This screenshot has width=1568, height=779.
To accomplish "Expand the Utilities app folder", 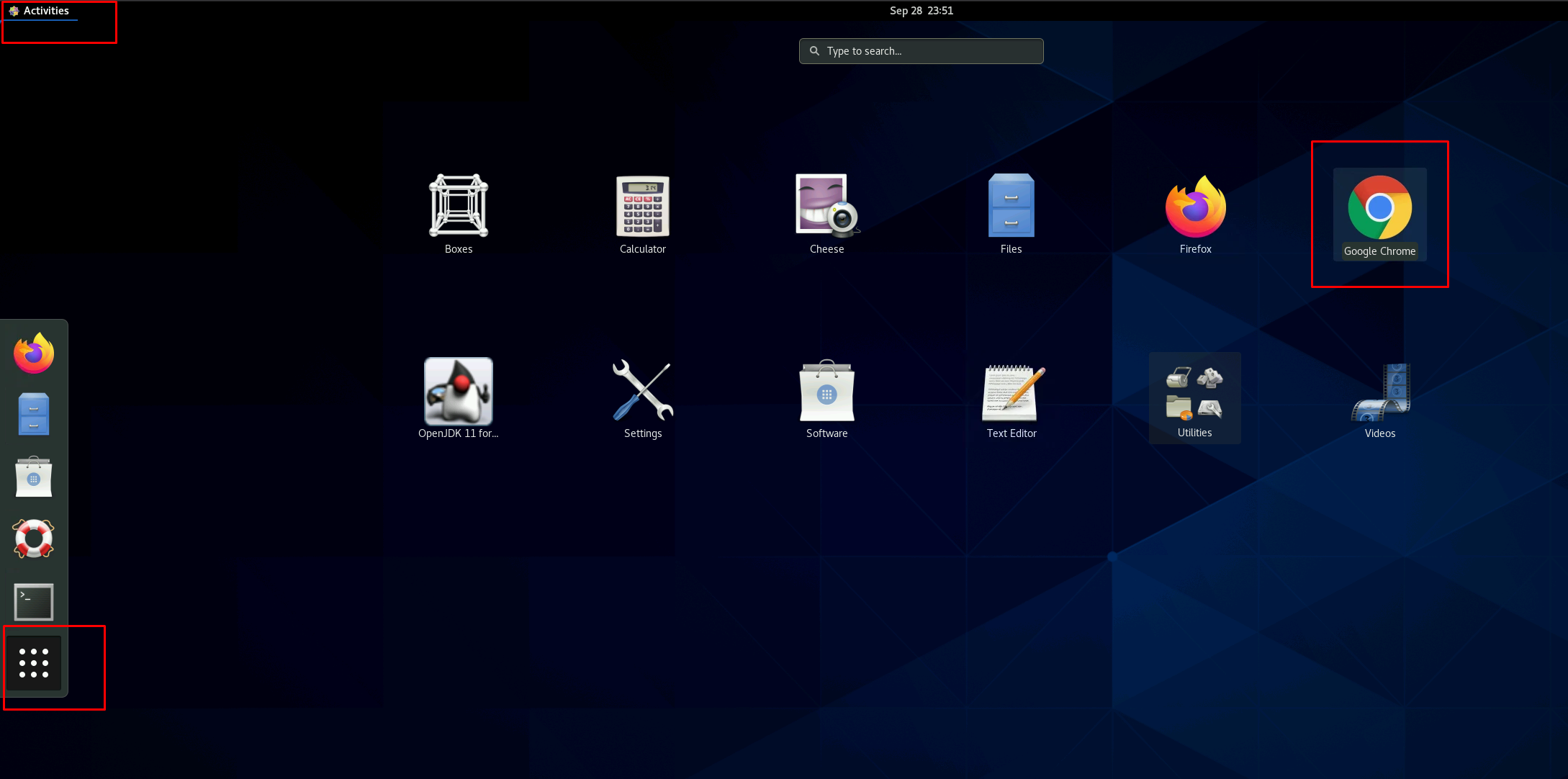I will point(1194,395).
